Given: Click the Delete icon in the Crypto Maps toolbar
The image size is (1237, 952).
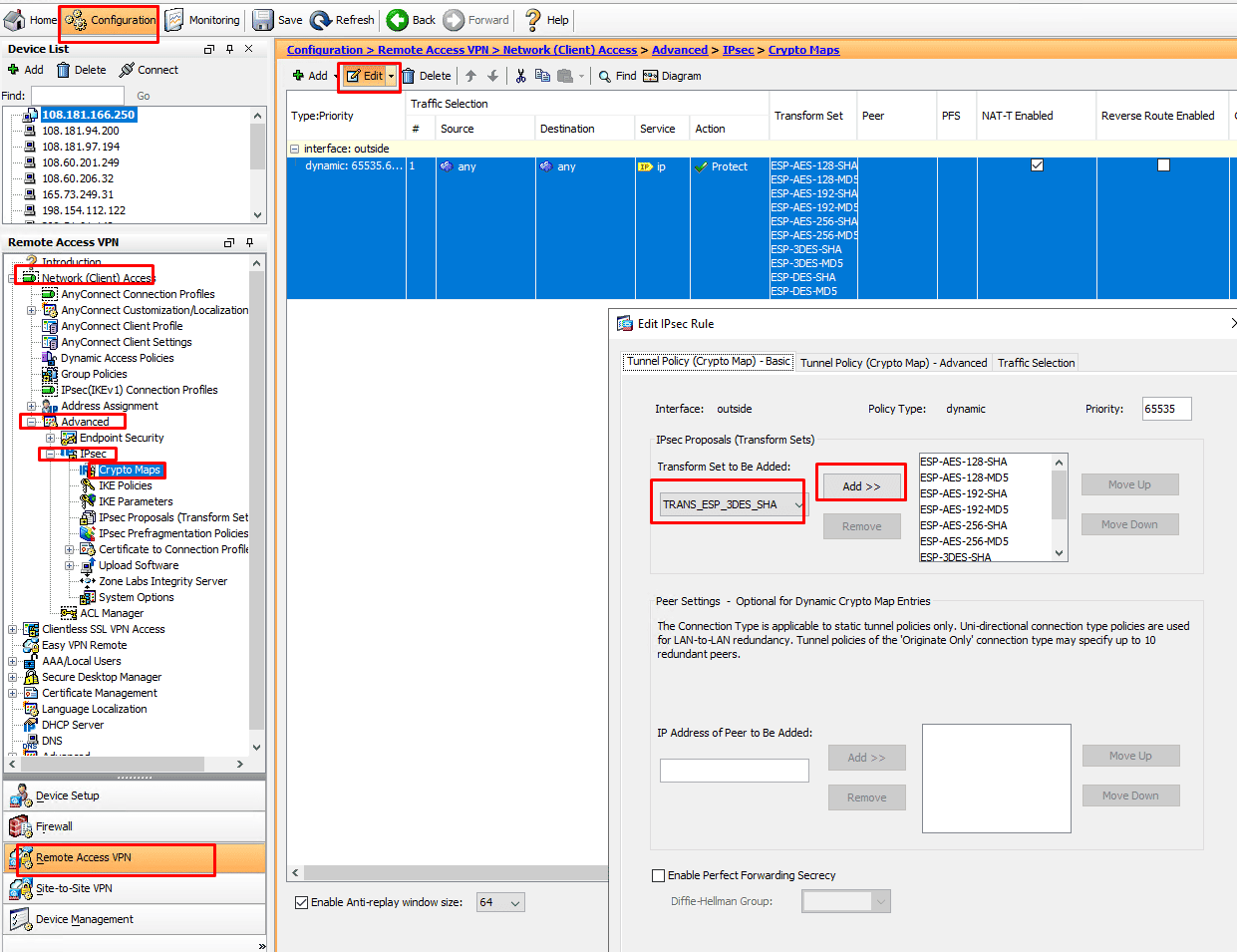Looking at the screenshot, I should pyautogui.click(x=426, y=75).
